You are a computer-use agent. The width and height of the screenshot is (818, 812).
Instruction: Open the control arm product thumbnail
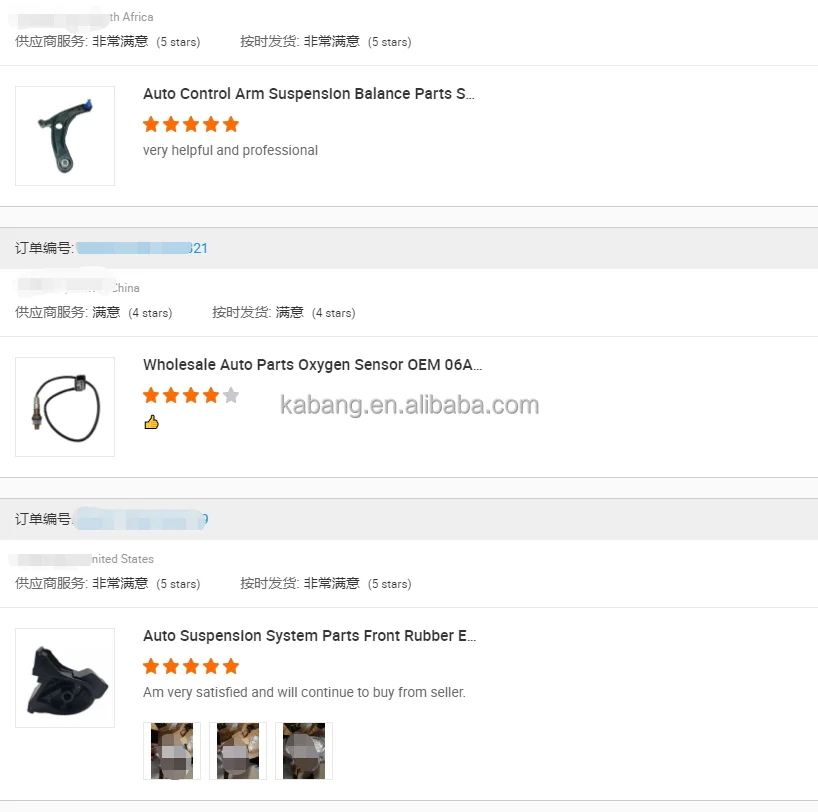[65, 136]
